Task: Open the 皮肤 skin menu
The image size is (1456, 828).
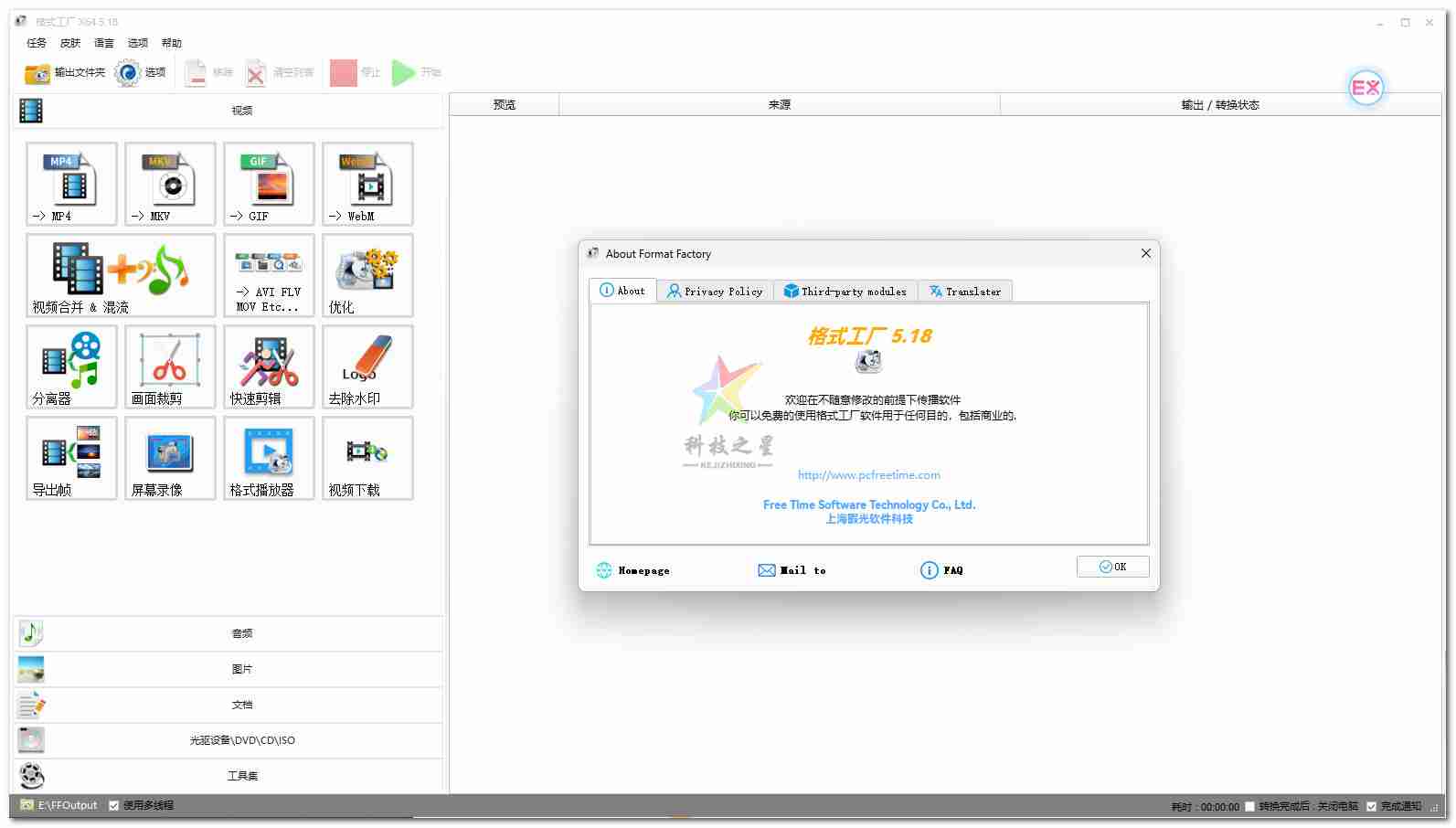Action: click(70, 43)
